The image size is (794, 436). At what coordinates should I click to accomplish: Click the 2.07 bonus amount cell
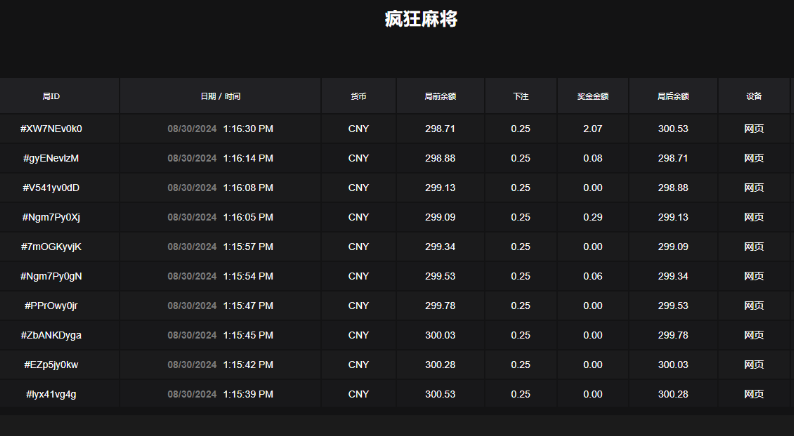(592, 129)
